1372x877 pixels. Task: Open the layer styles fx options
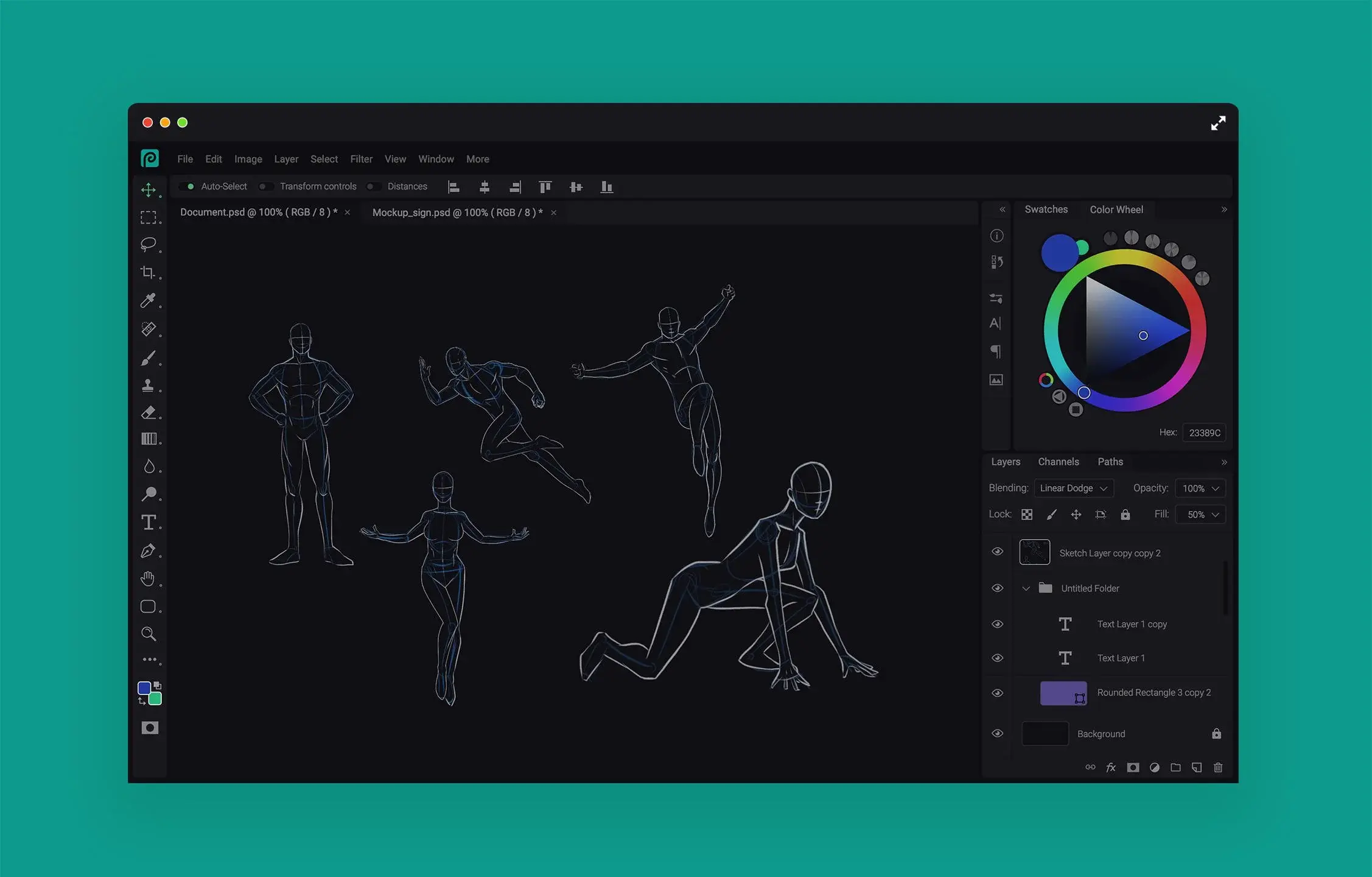pyautogui.click(x=1111, y=767)
